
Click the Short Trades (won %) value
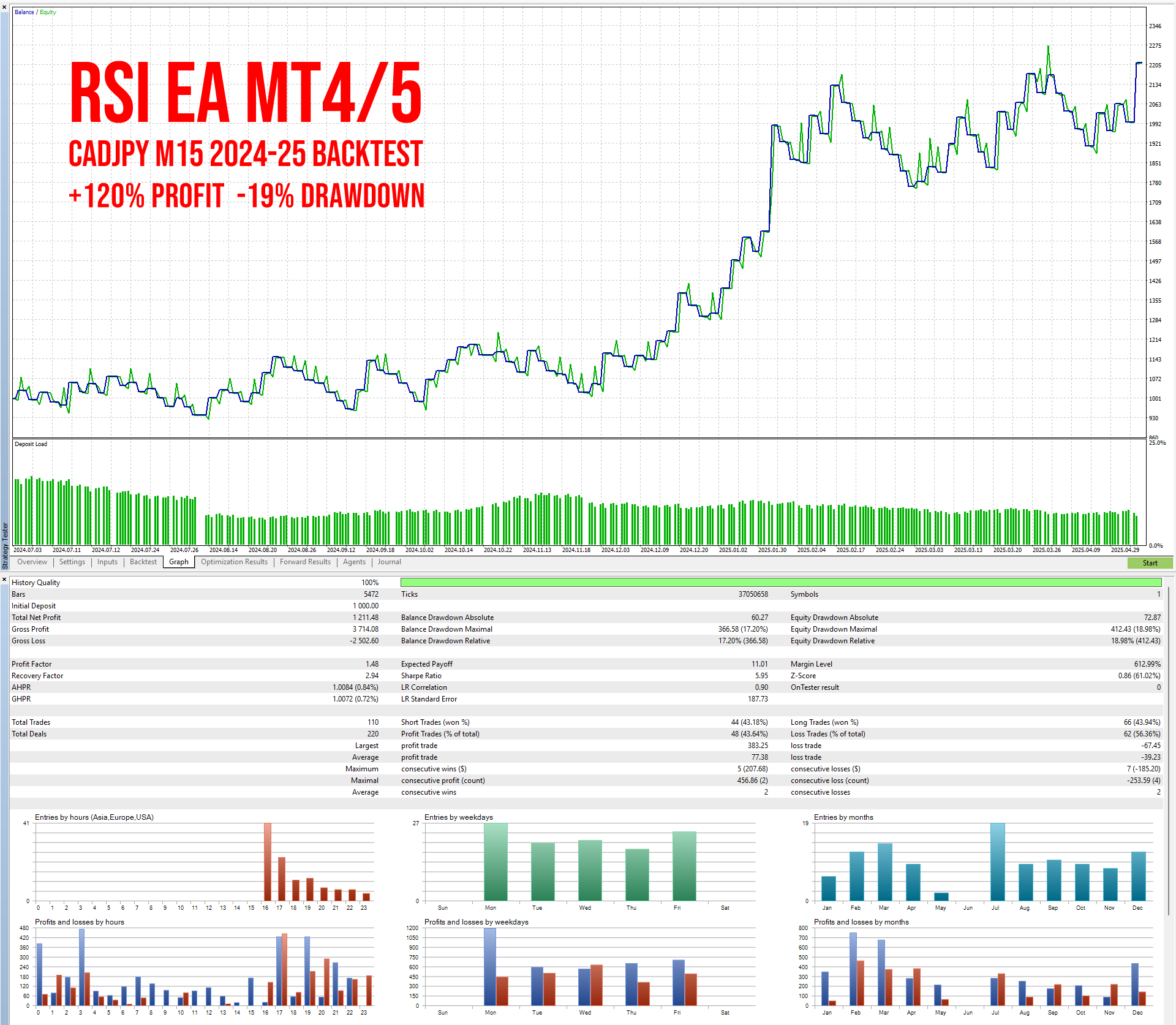[749, 722]
